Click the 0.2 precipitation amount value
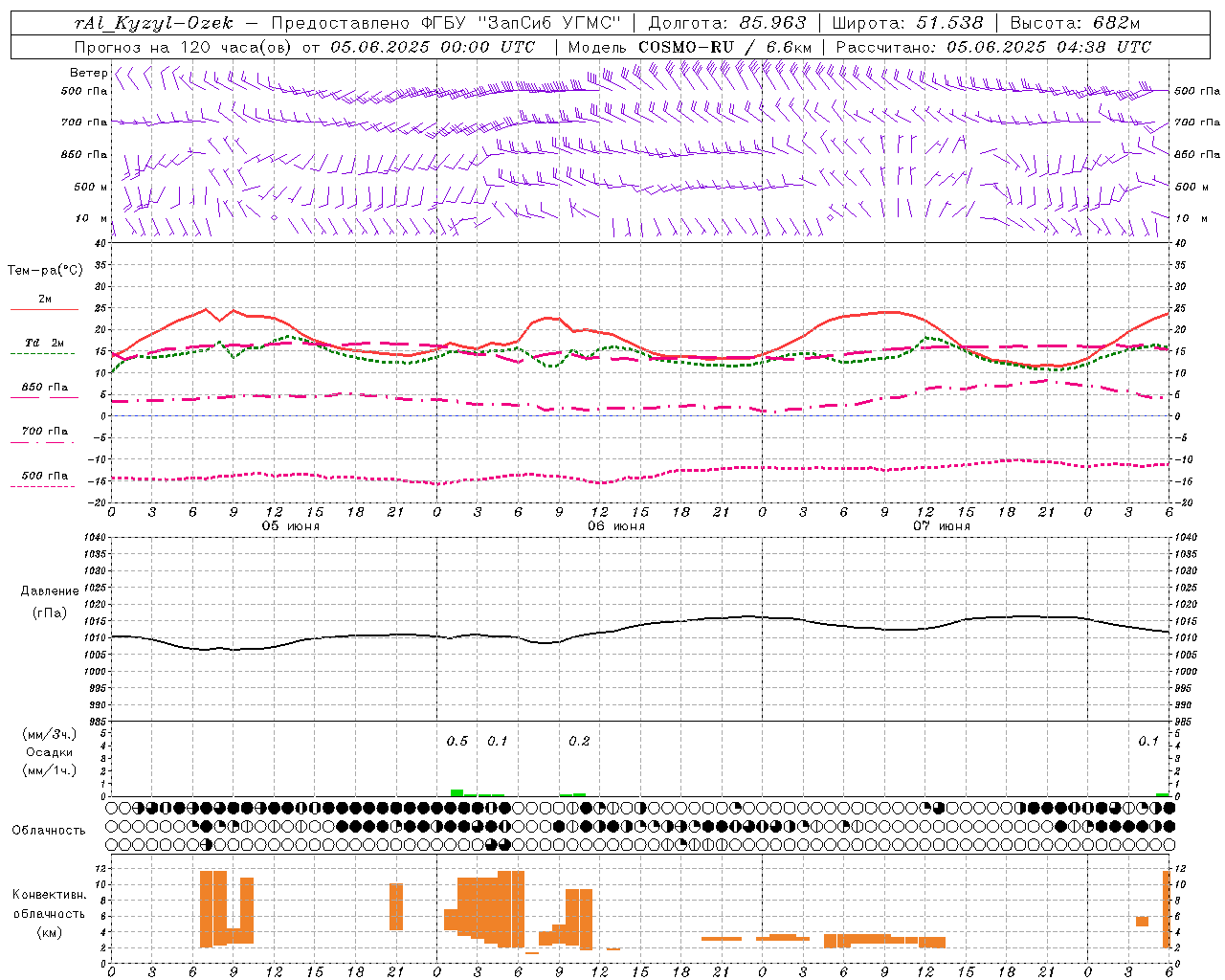 click(x=579, y=741)
